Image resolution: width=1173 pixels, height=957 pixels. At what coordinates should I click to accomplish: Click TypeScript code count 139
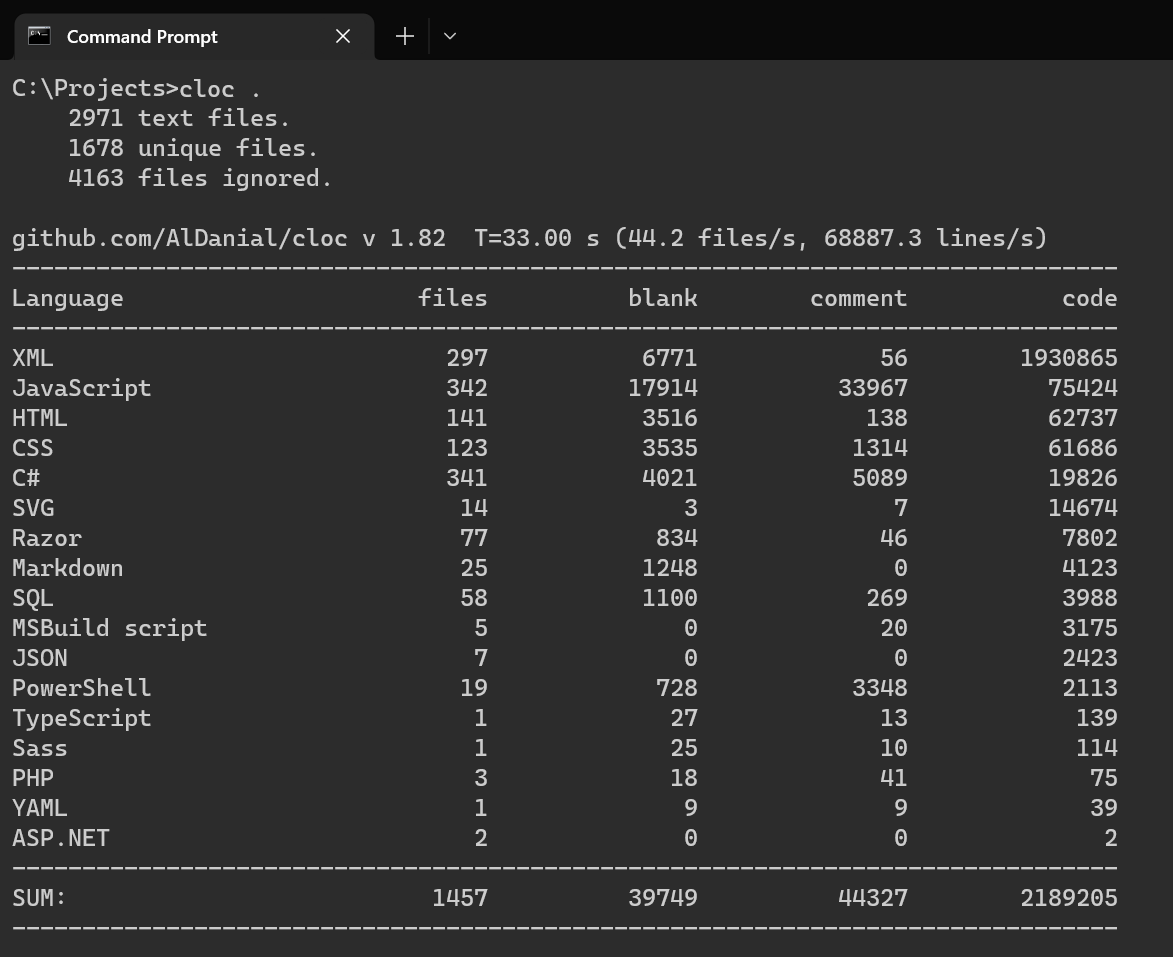tap(1096, 717)
